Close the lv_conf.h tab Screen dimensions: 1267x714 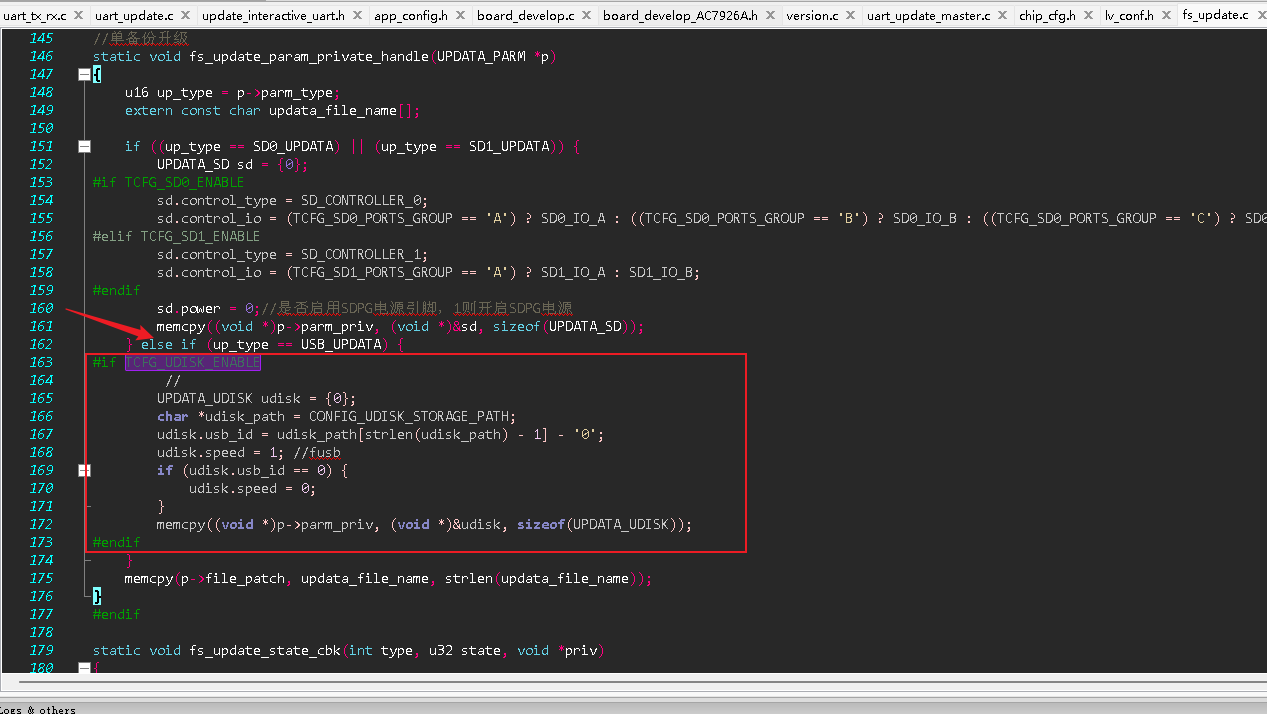[x=1165, y=15]
